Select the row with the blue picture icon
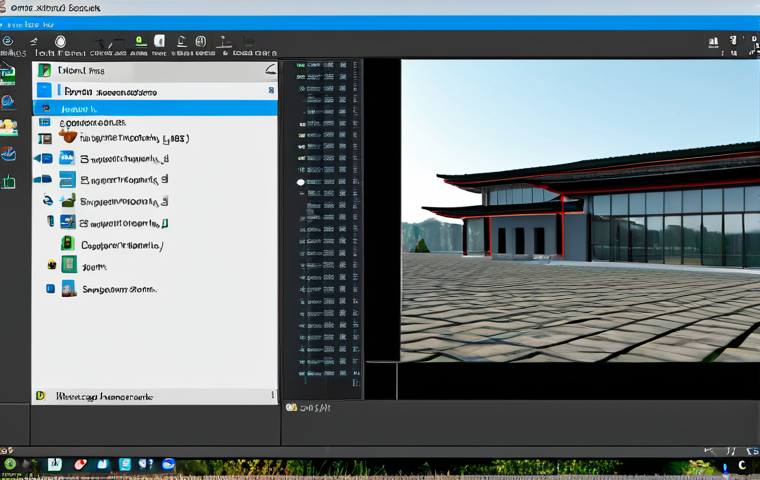760x480 pixels. coord(155,223)
